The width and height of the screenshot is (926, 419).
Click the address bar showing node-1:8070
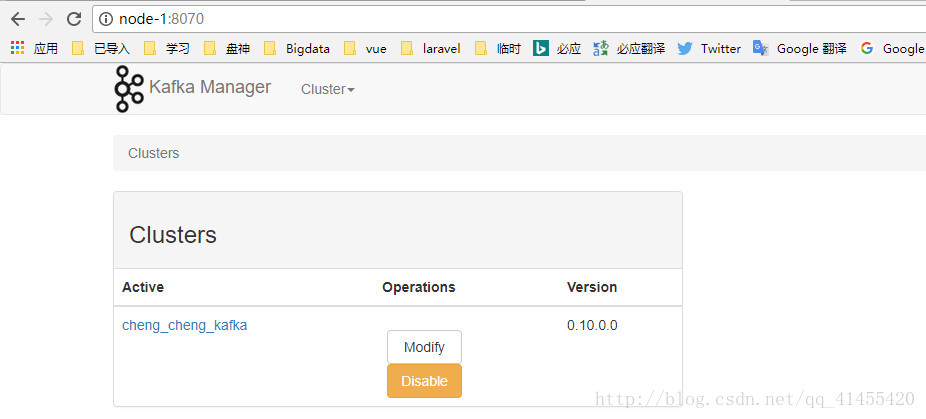tap(508, 20)
